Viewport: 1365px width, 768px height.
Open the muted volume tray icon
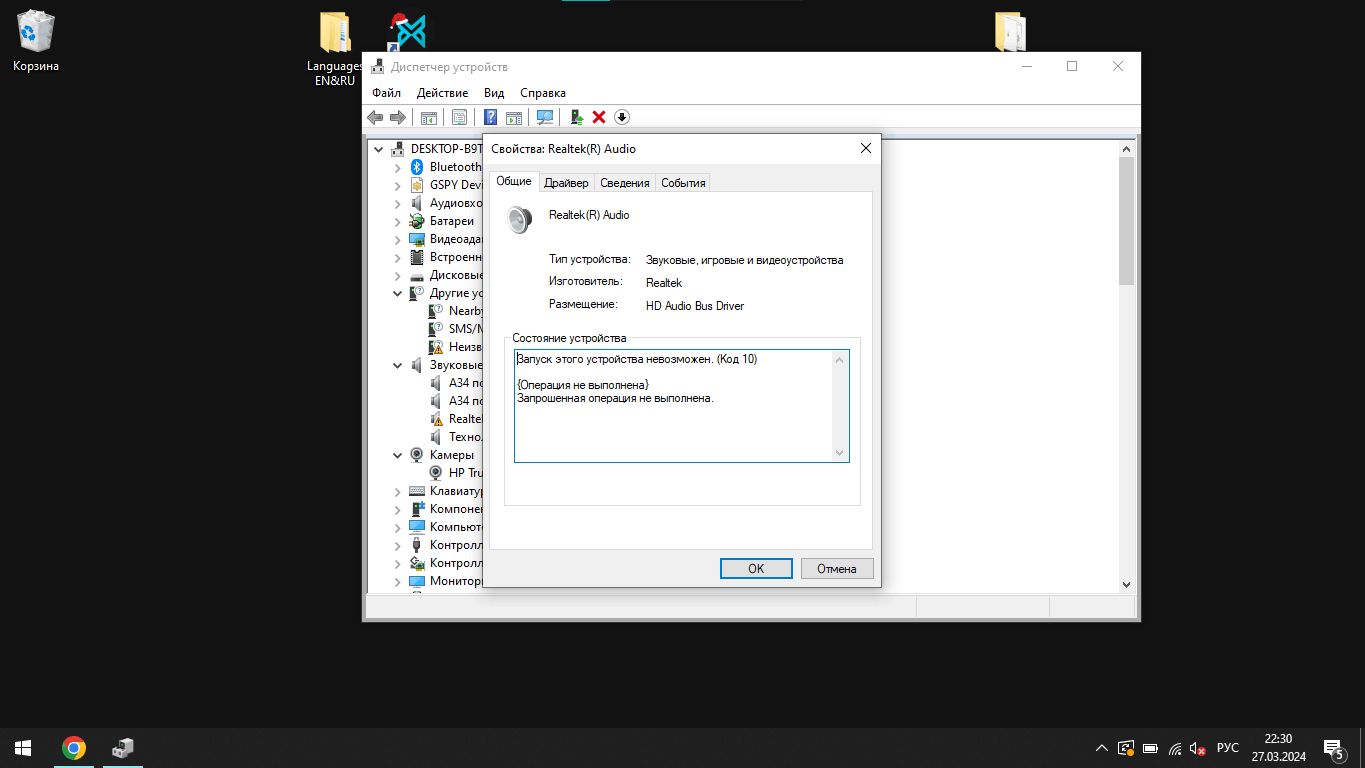click(1198, 748)
